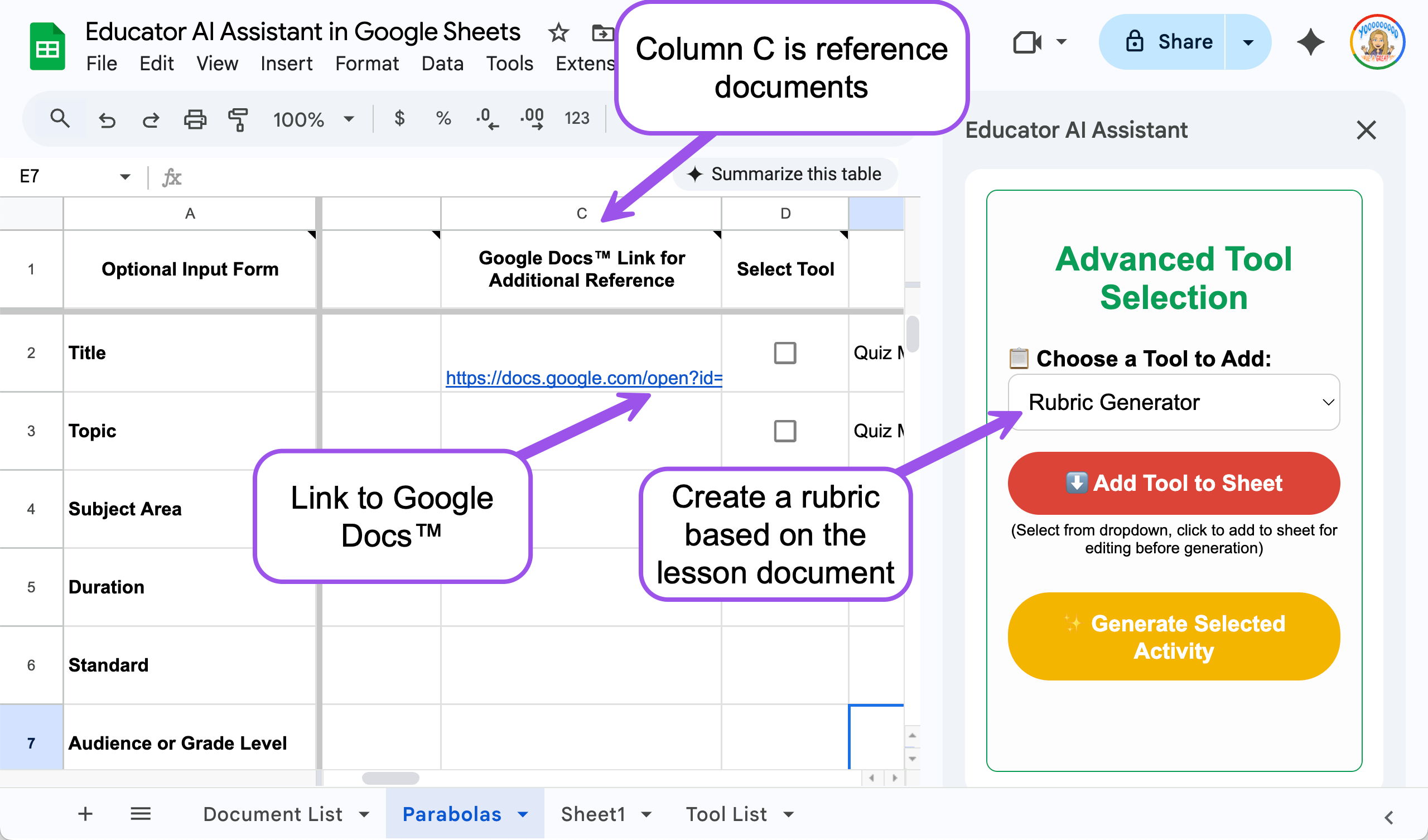Star the Educator AI Assistant document
This screenshot has height=840, width=1428.
click(x=558, y=33)
